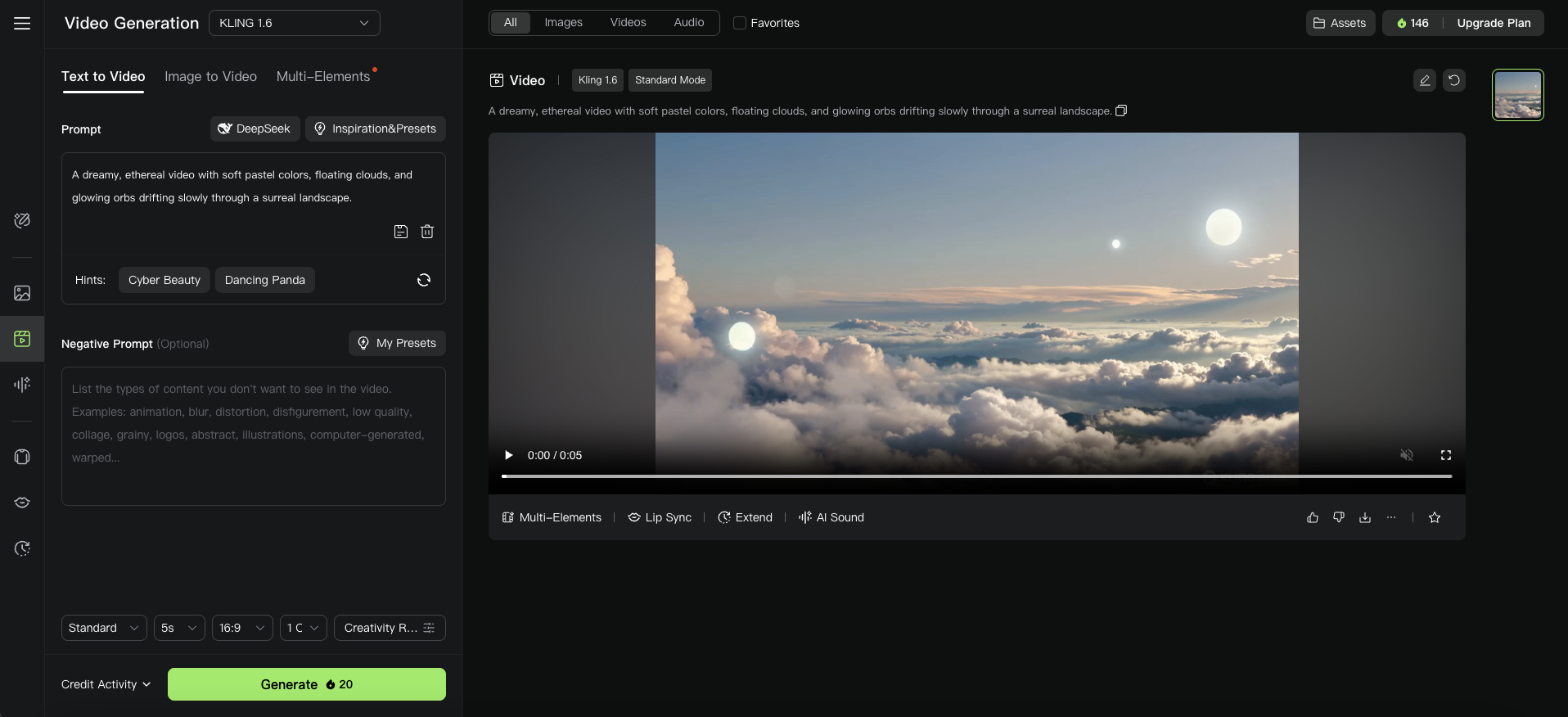This screenshot has height=717, width=1568.
Task: Open more options ellipsis under video
Action: coord(1391,517)
